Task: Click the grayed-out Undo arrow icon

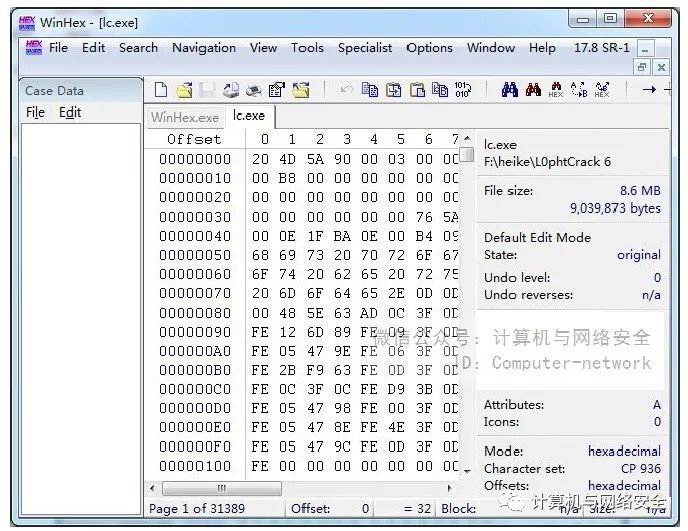Action: 346,90
